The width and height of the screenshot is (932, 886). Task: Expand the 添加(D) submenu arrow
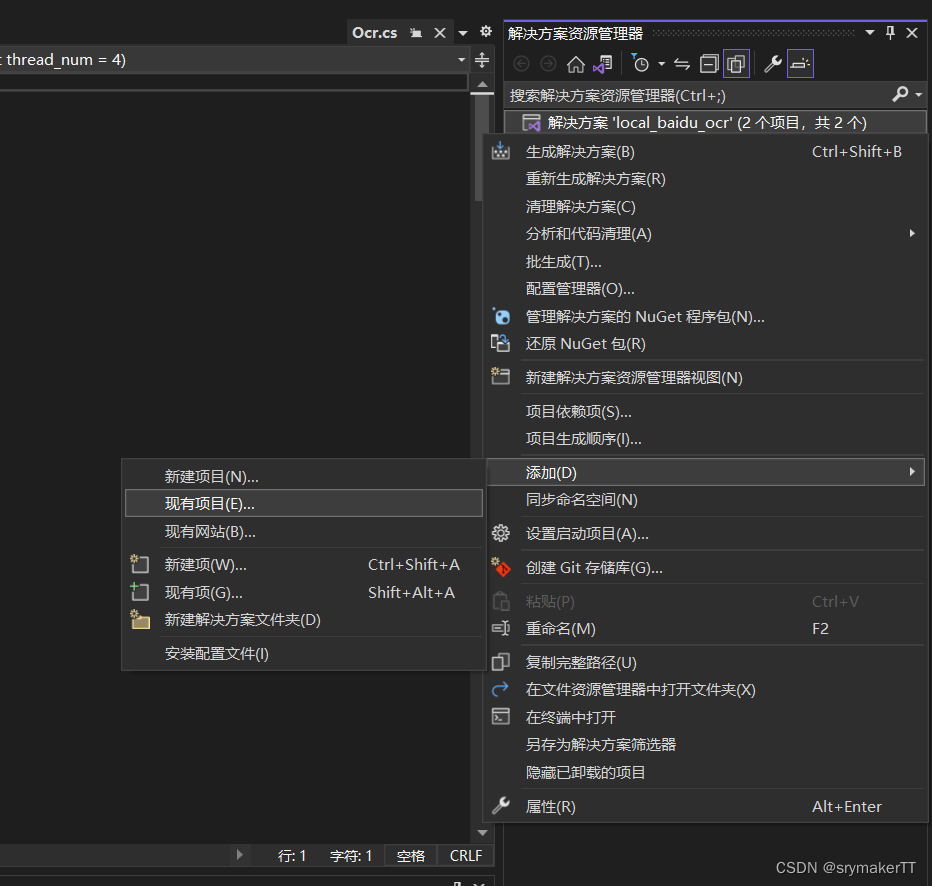click(x=912, y=472)
